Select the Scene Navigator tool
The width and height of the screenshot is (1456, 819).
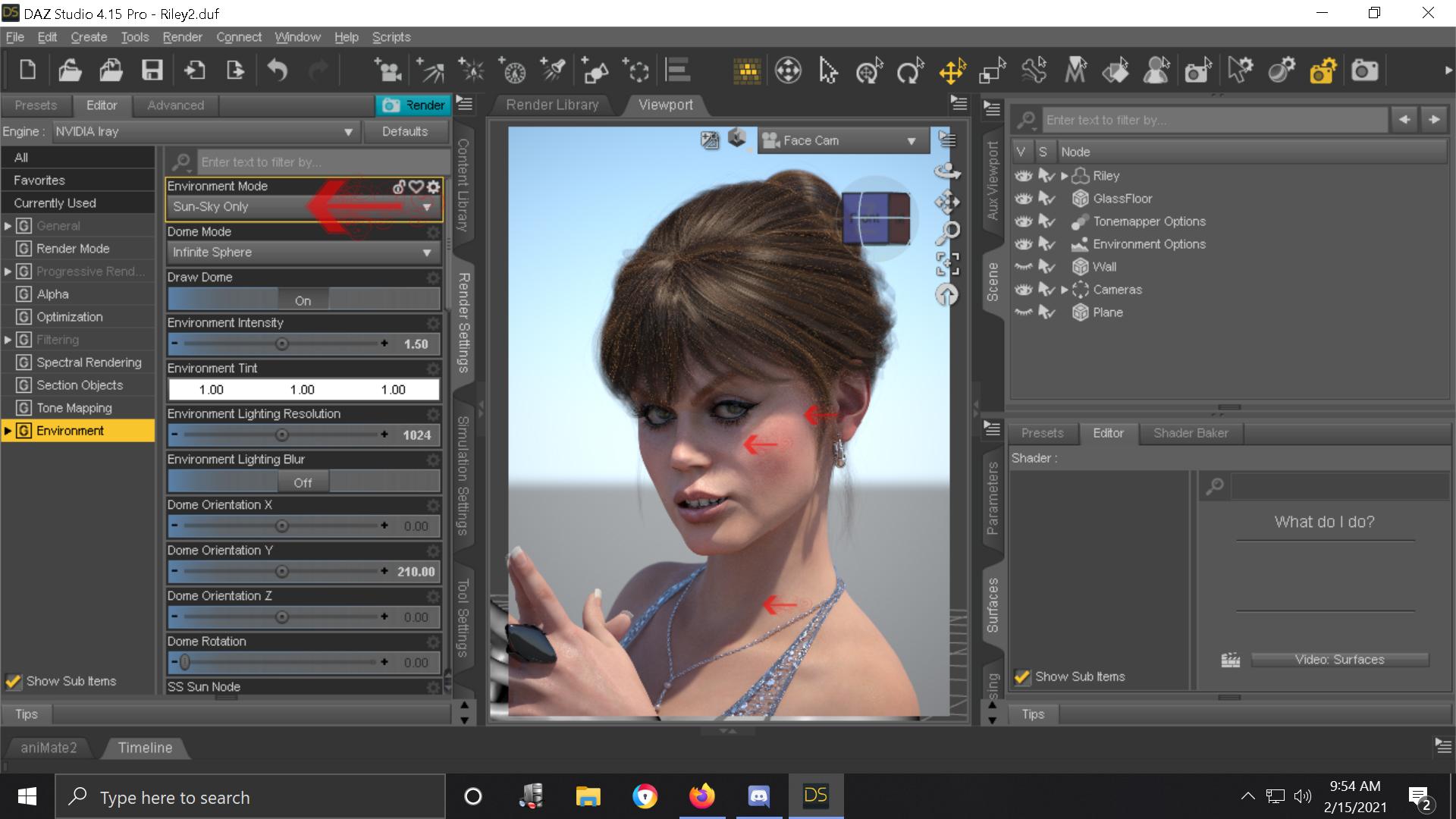point(789,70)
